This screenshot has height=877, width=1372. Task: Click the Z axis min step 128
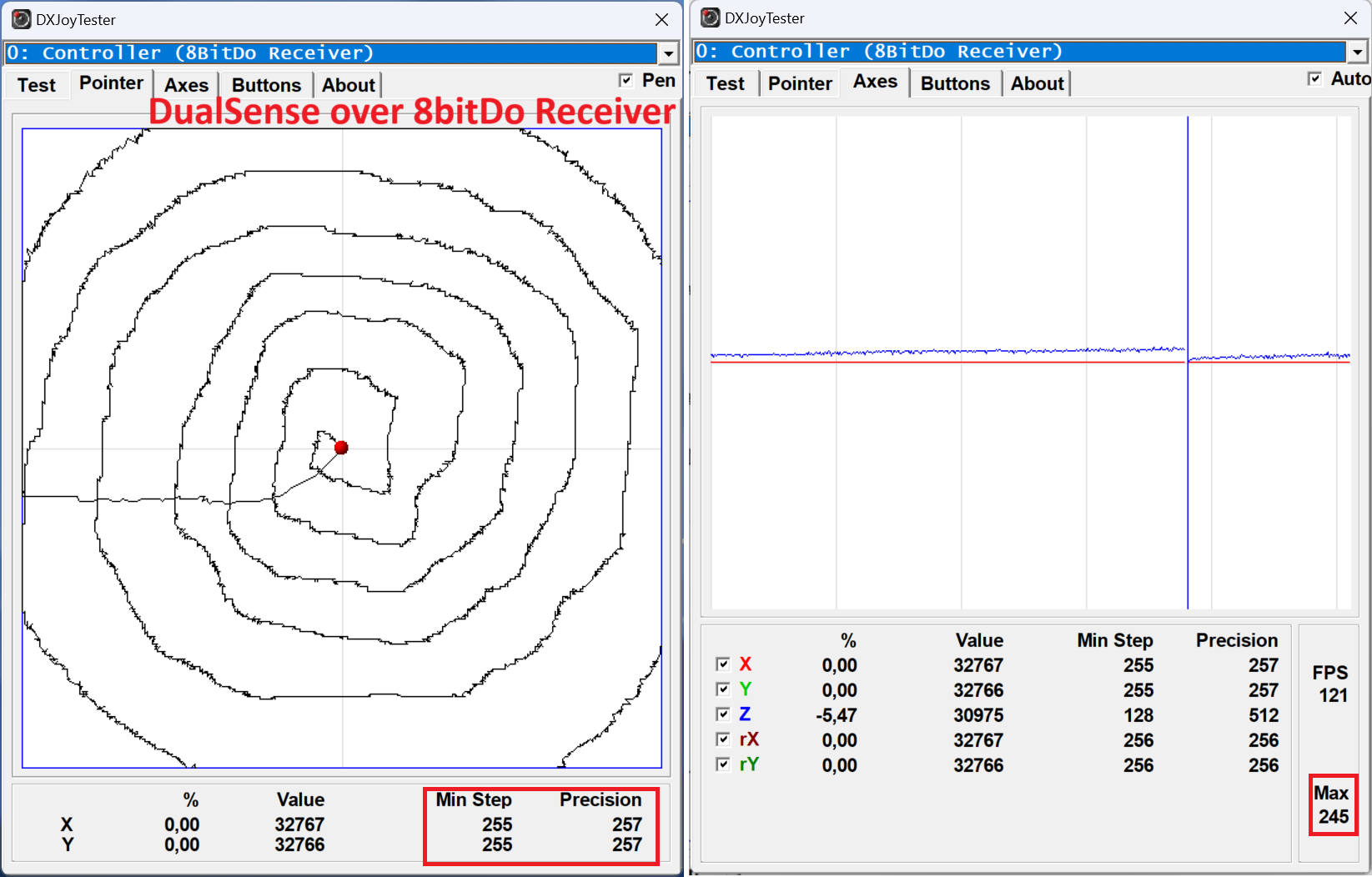(x=1138, y=715)
